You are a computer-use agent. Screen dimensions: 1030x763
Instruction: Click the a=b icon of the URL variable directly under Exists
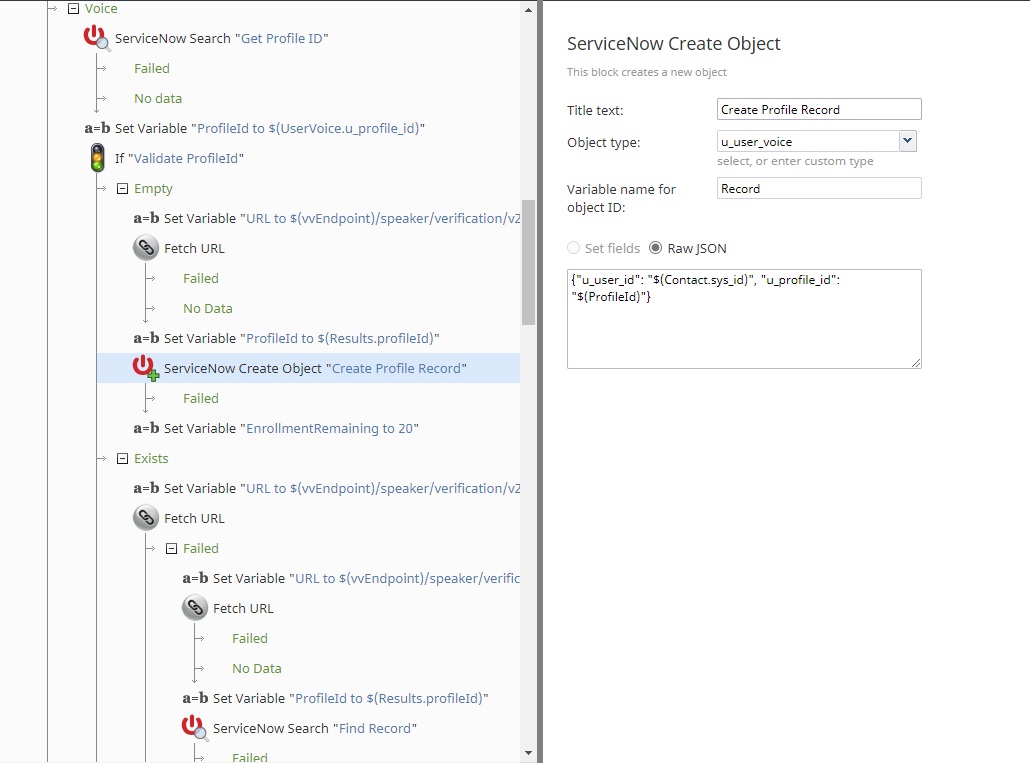point(146,488)
